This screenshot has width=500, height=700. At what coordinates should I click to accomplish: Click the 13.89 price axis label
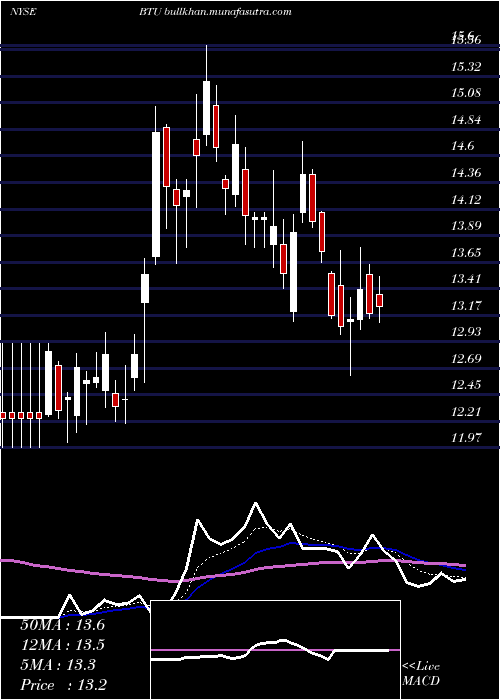coord(467,225)
